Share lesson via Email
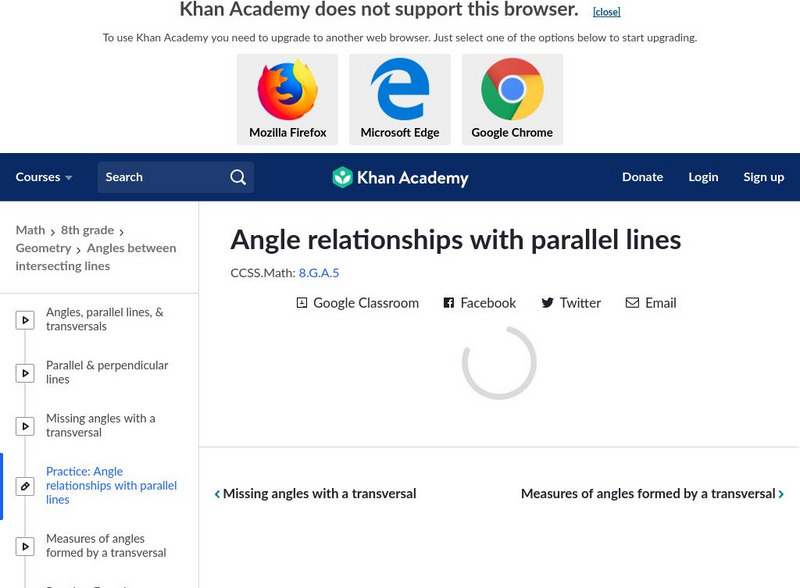 (650, 303)
